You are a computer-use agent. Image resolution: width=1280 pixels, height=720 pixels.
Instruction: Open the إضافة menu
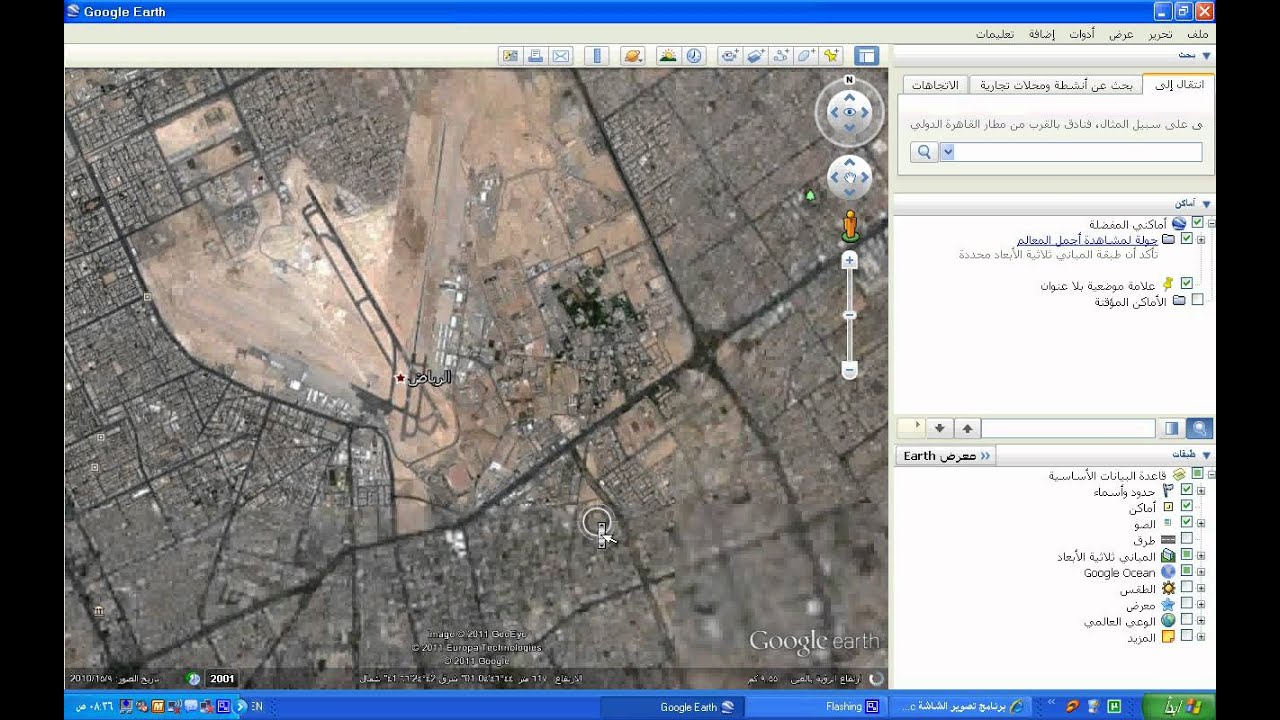tap(1042, 34)
